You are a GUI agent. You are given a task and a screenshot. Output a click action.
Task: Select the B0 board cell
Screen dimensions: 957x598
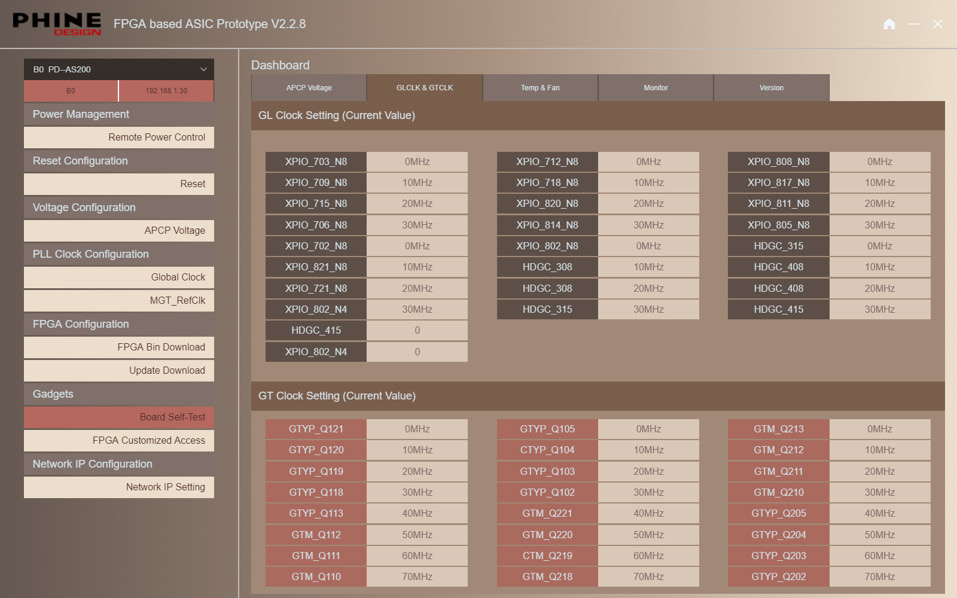[x=71, y=90]
